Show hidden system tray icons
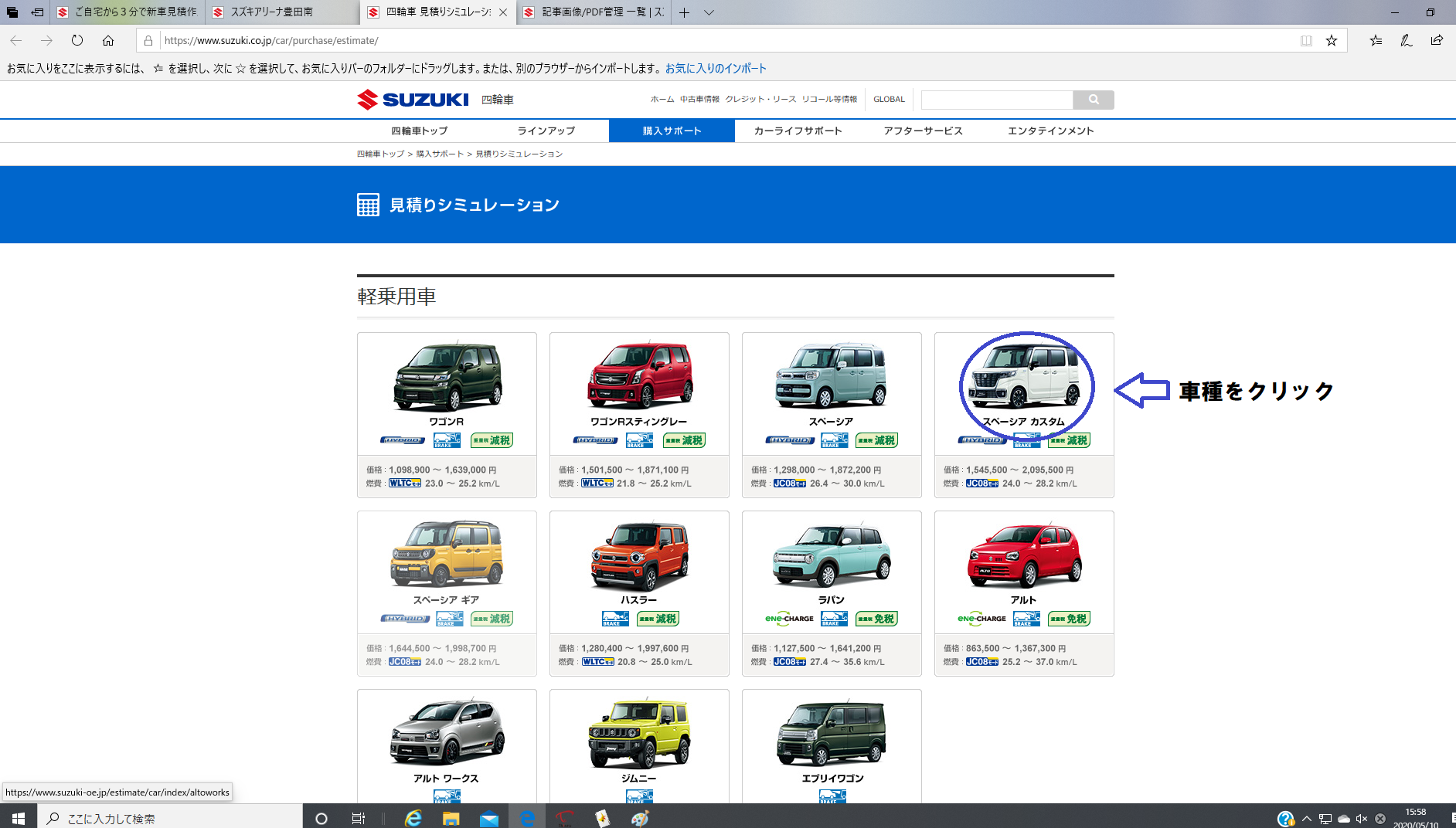 click(1307, 819)
